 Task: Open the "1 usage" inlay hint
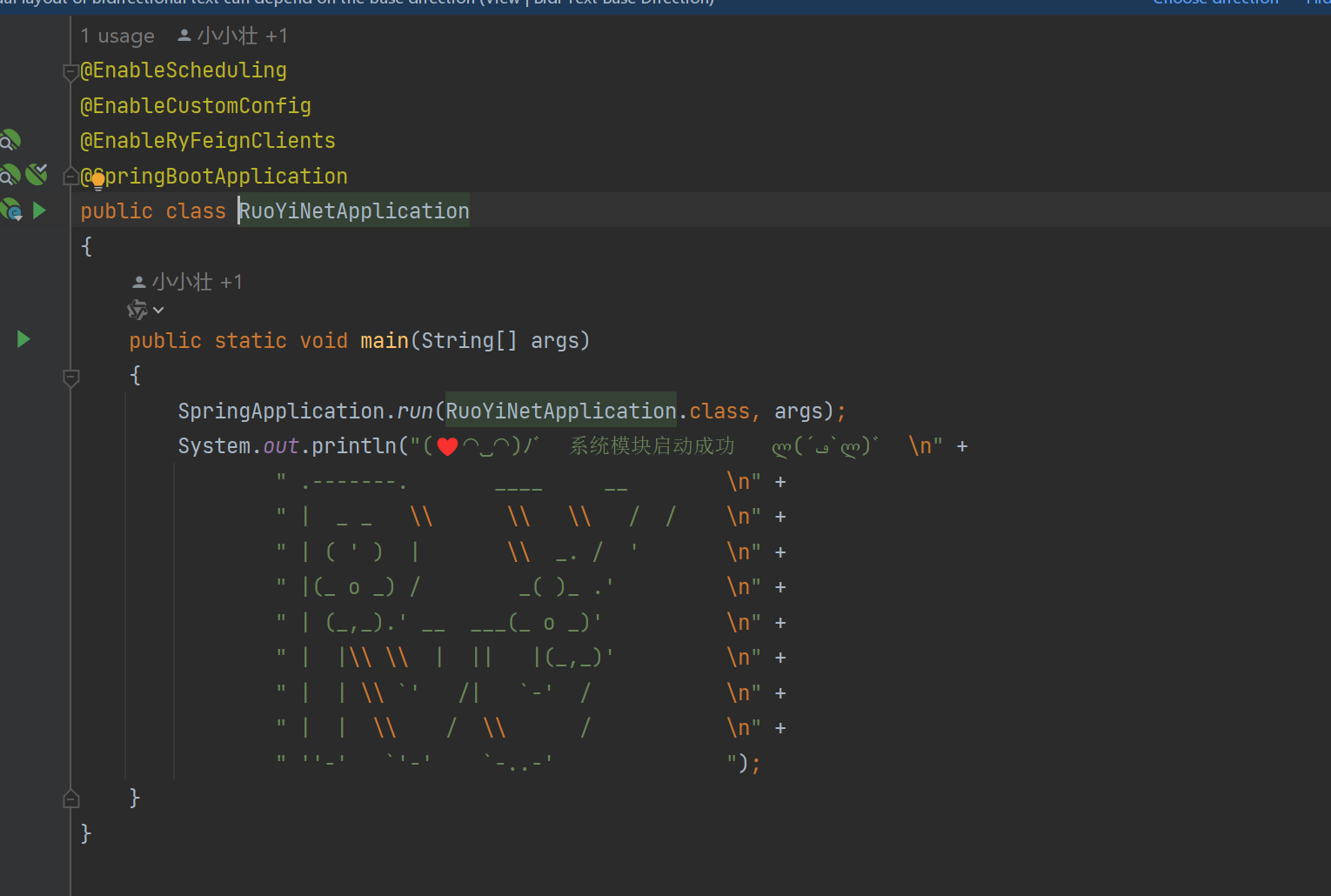tap(117, 37)
